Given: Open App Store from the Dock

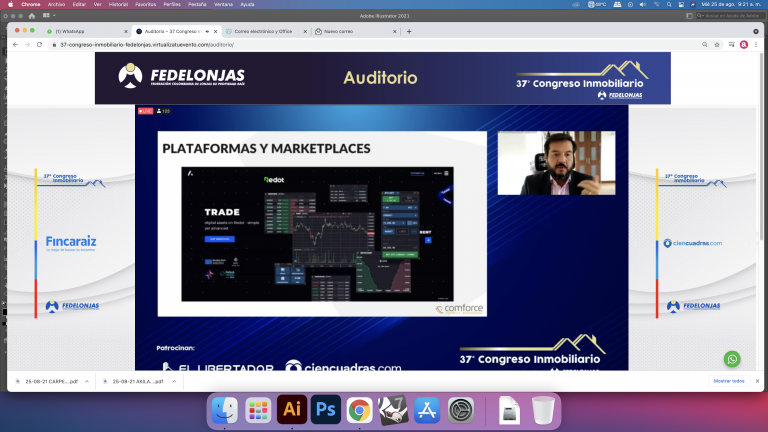Looking at the screenshot, I should tap(427, 409).
